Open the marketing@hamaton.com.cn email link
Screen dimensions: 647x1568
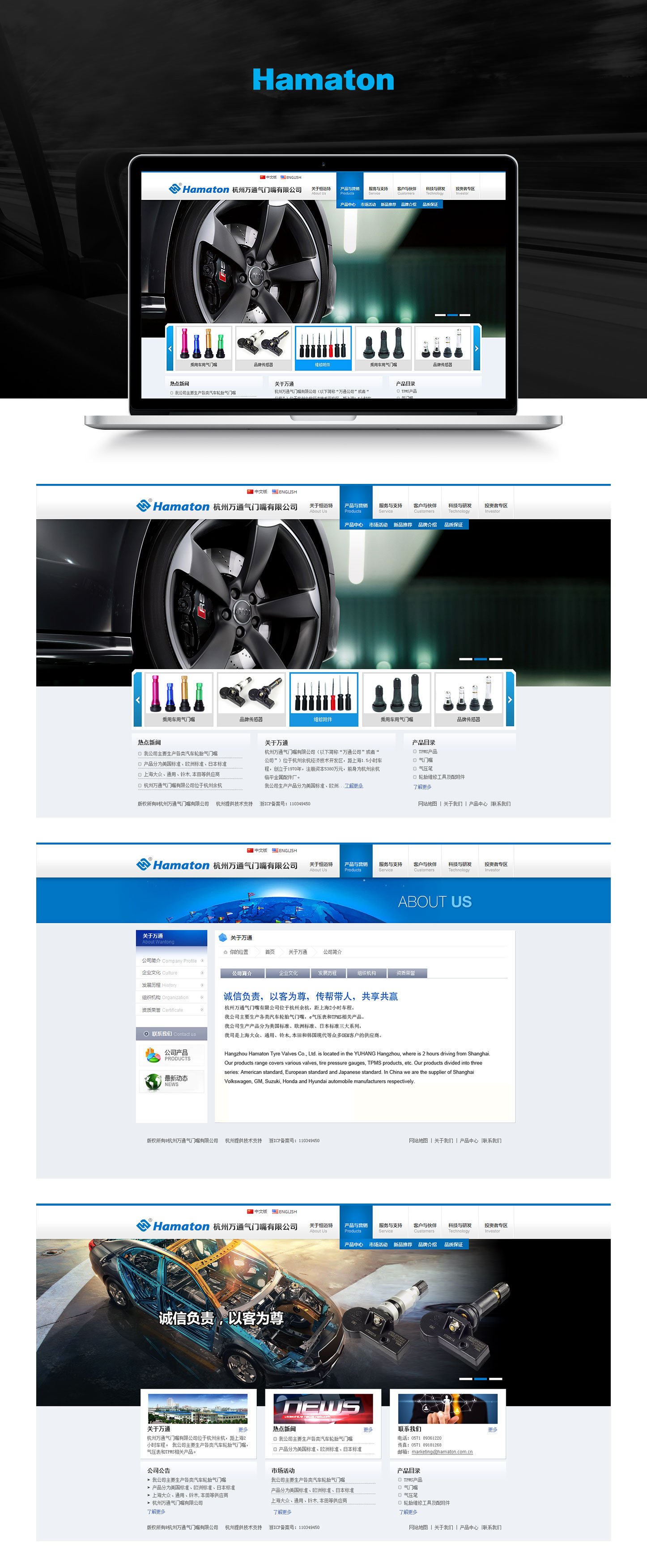[442, 1452]
